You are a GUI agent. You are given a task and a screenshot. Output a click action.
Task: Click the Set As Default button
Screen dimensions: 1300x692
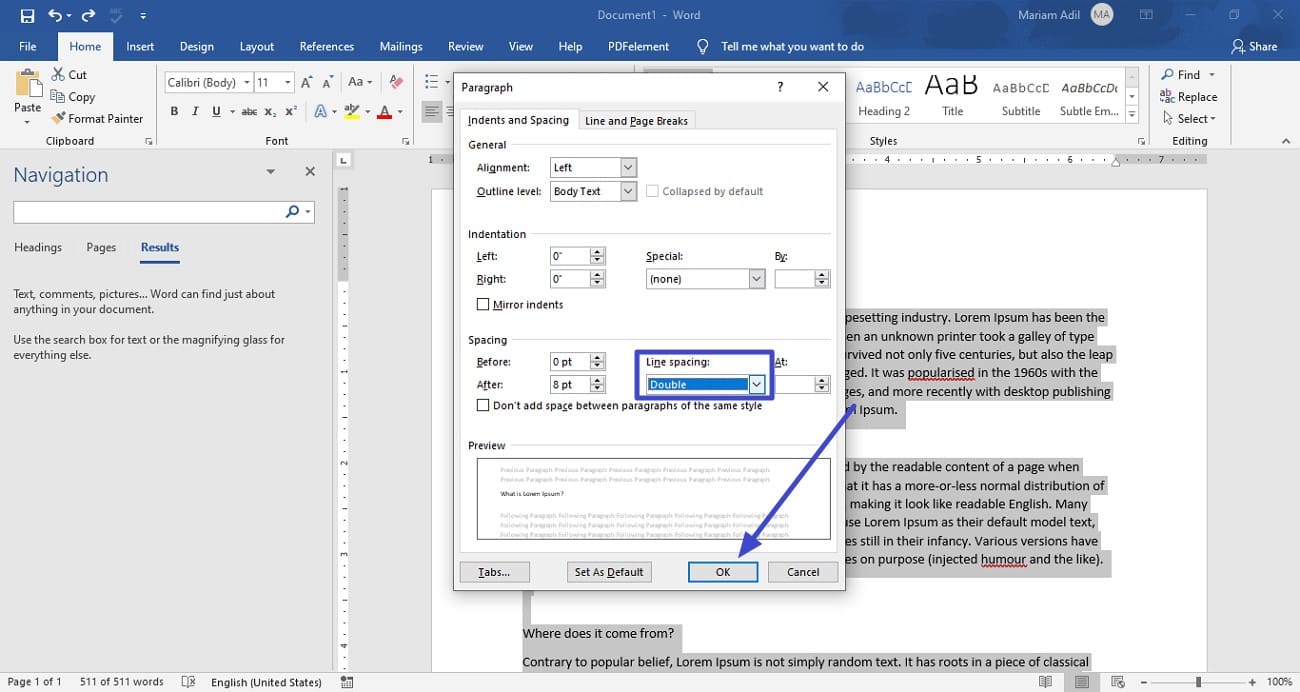(609, 572)
